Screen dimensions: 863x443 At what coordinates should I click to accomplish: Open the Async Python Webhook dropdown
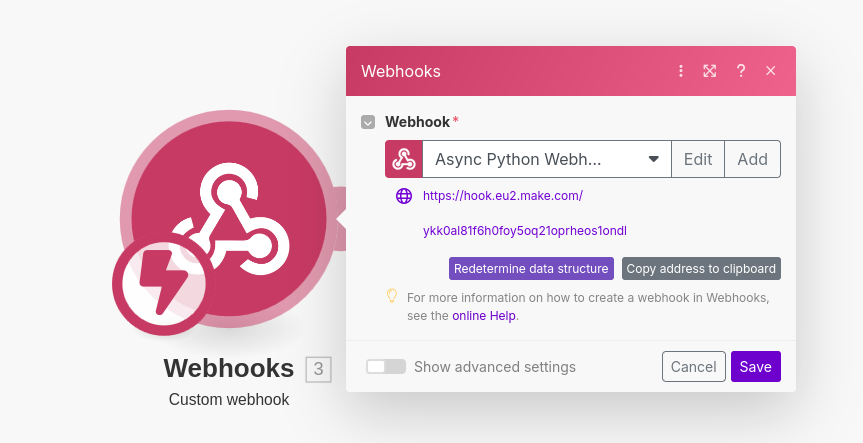coord(547,159)
